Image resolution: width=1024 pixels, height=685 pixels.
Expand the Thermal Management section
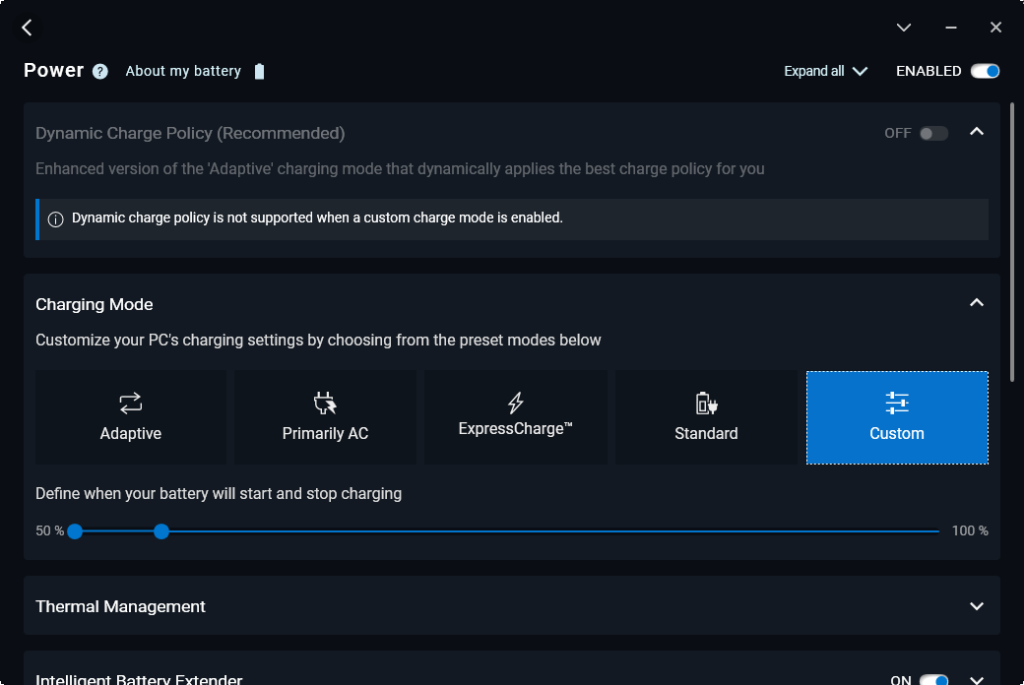(x=977, y=606)
